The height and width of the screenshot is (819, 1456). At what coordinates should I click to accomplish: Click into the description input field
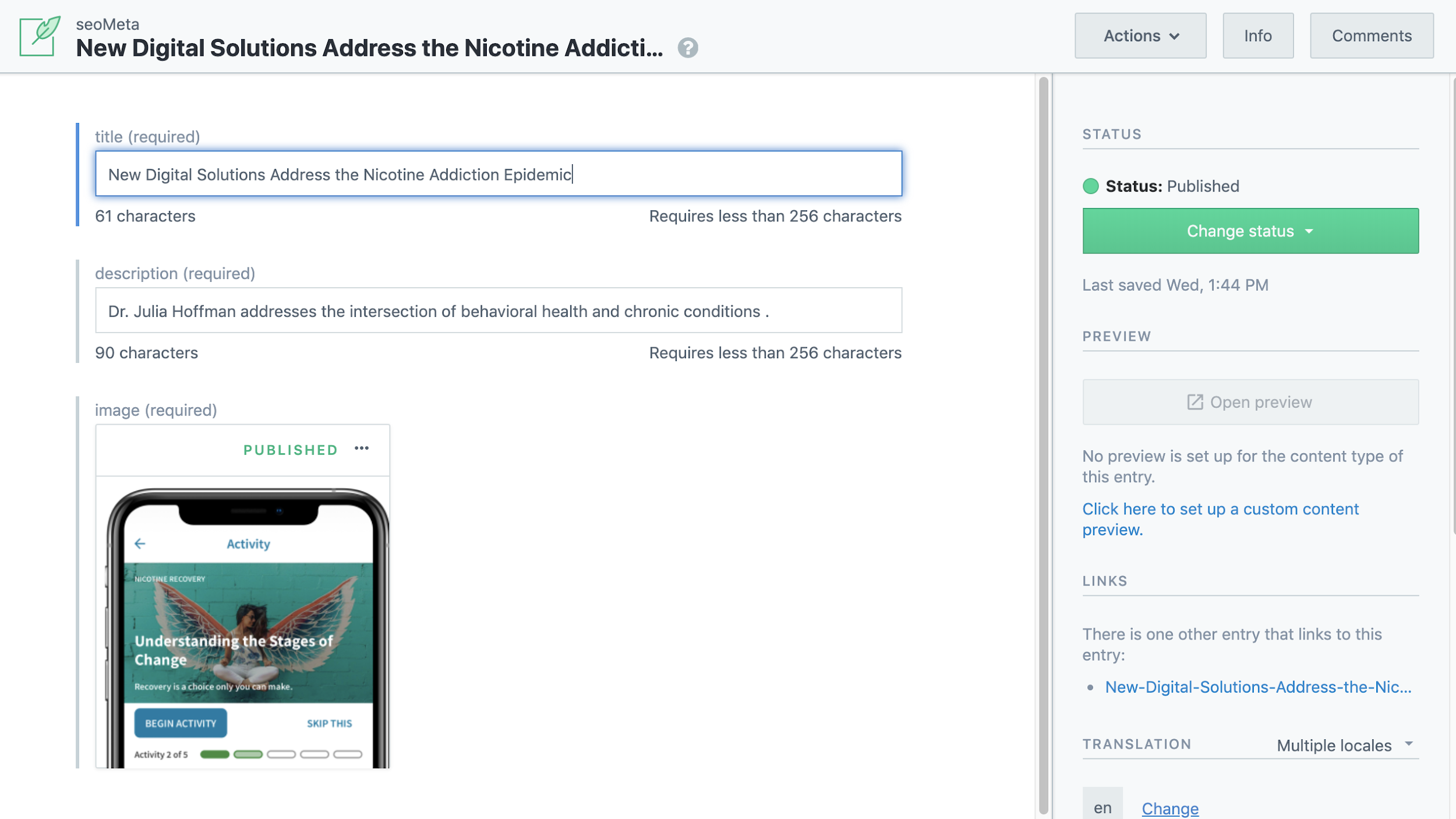498,311
